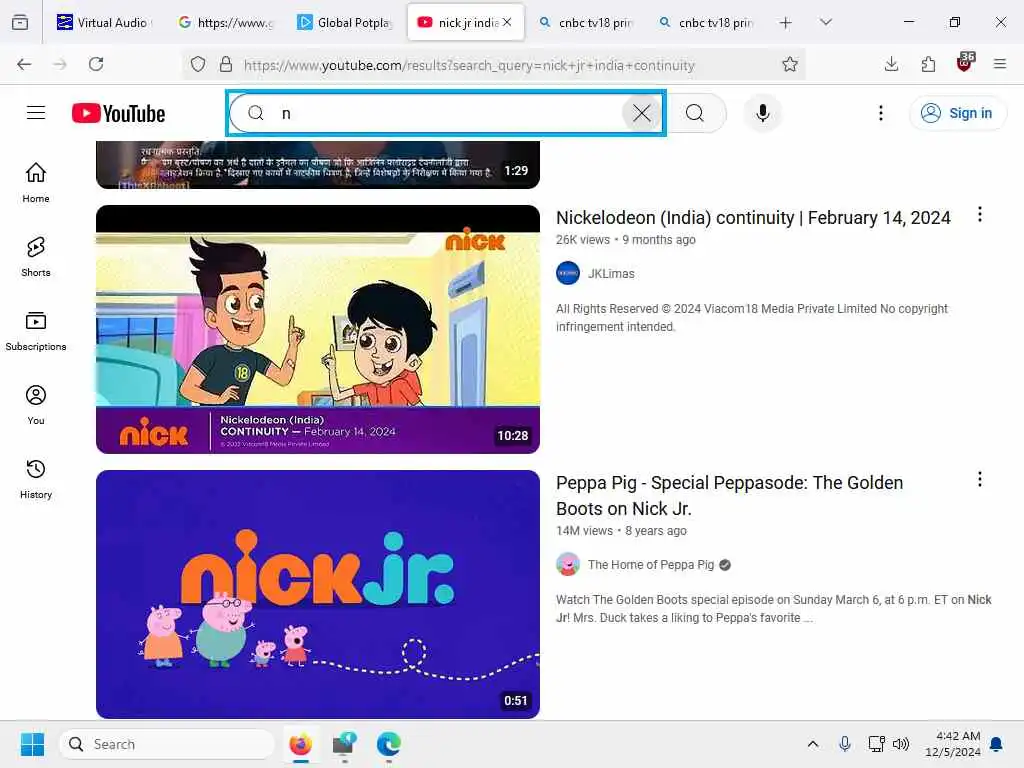
Task: Open a new browser tab
Action: (x=785, y=22)
